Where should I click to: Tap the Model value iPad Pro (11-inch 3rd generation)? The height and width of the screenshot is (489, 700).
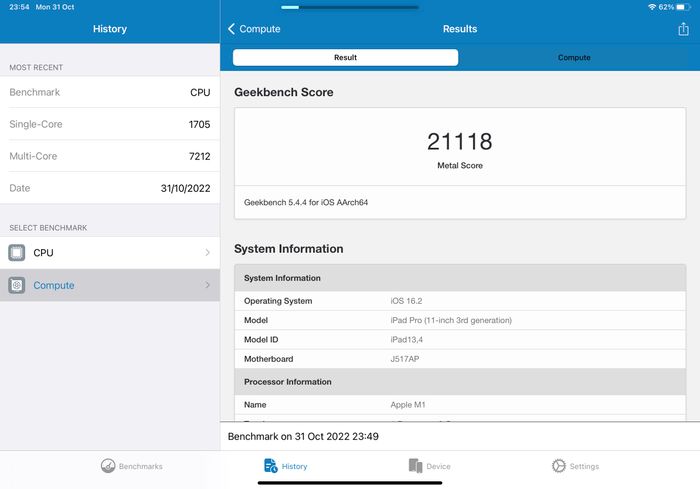451,320
